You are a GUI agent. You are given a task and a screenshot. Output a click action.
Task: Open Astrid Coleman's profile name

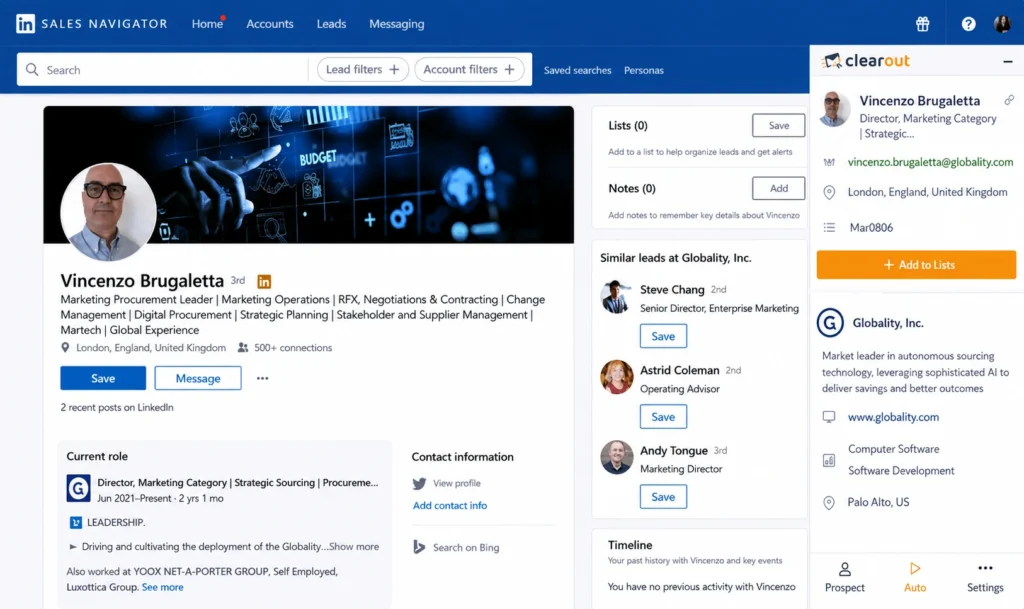point(679,370)
